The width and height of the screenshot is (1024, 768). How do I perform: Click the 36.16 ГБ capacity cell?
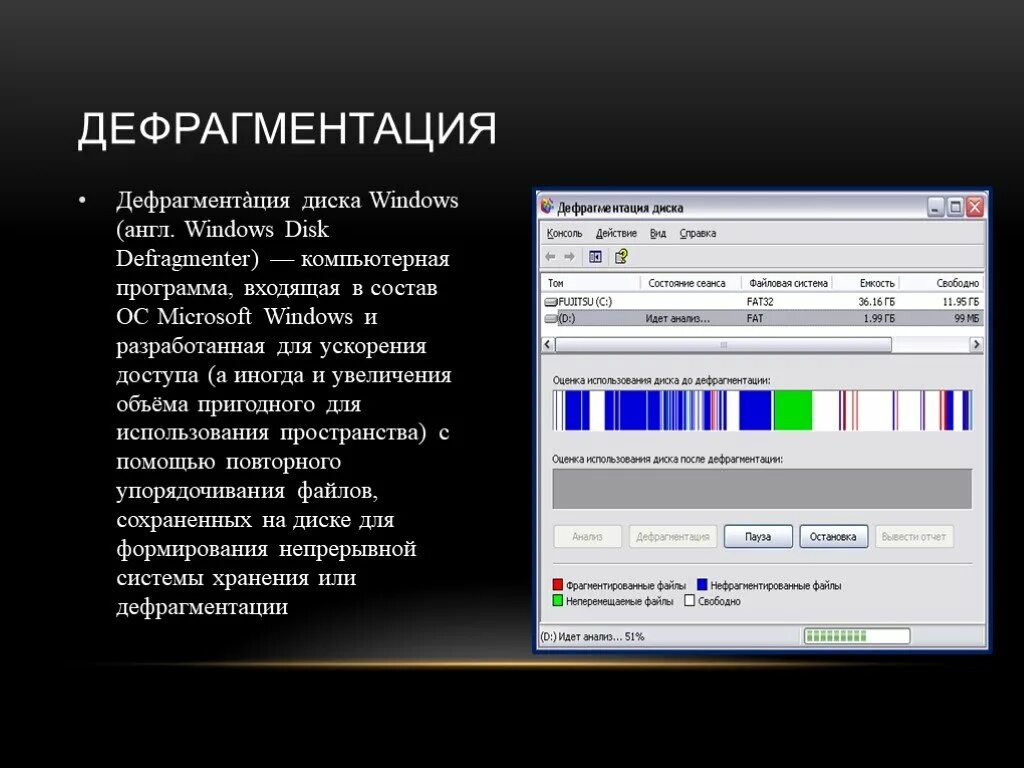(x=876, y=302)
